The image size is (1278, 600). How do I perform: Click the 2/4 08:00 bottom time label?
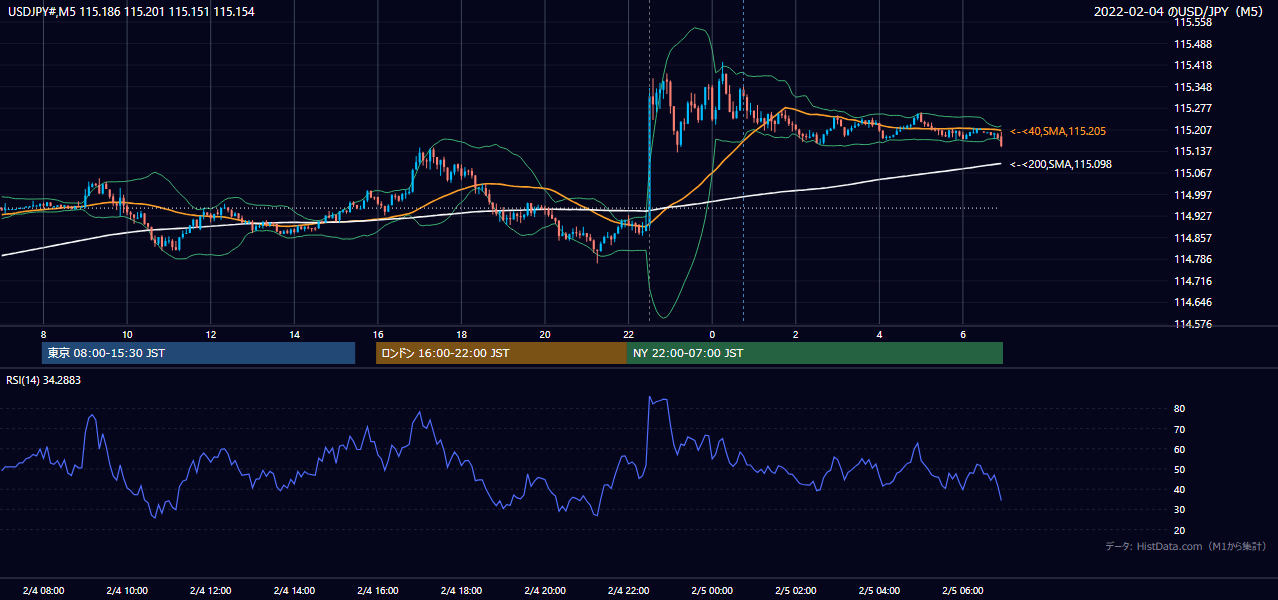point(43,590)
